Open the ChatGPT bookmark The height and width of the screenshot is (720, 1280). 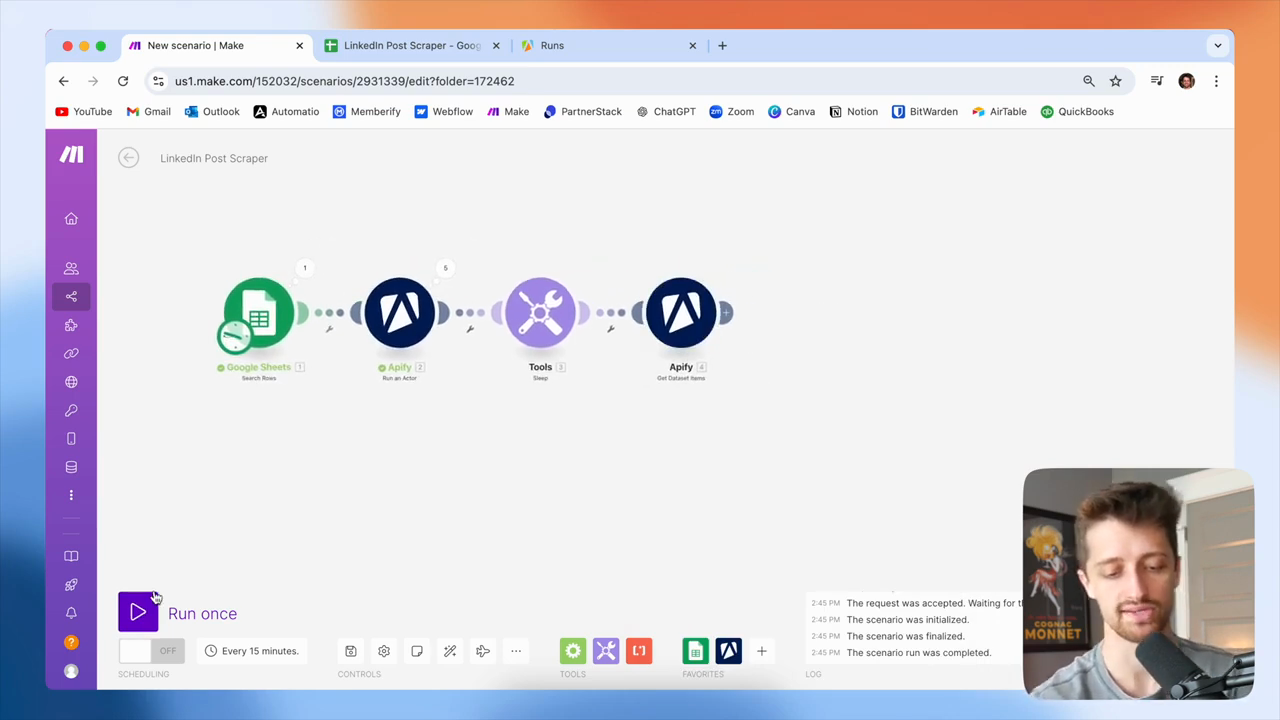click(665, 112)
